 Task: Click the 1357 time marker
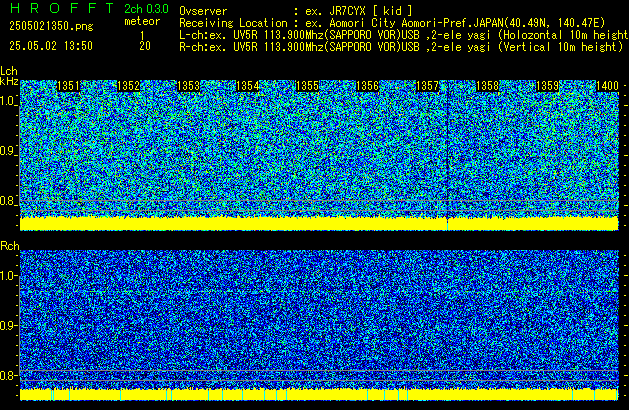pyautogui.click(x=428, y=86)
